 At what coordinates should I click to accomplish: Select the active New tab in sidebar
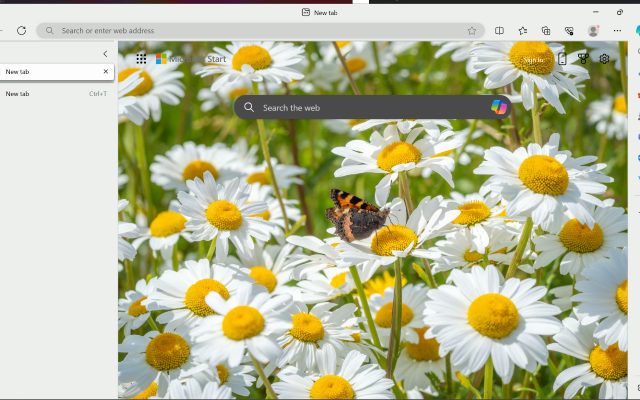(56, 72)
